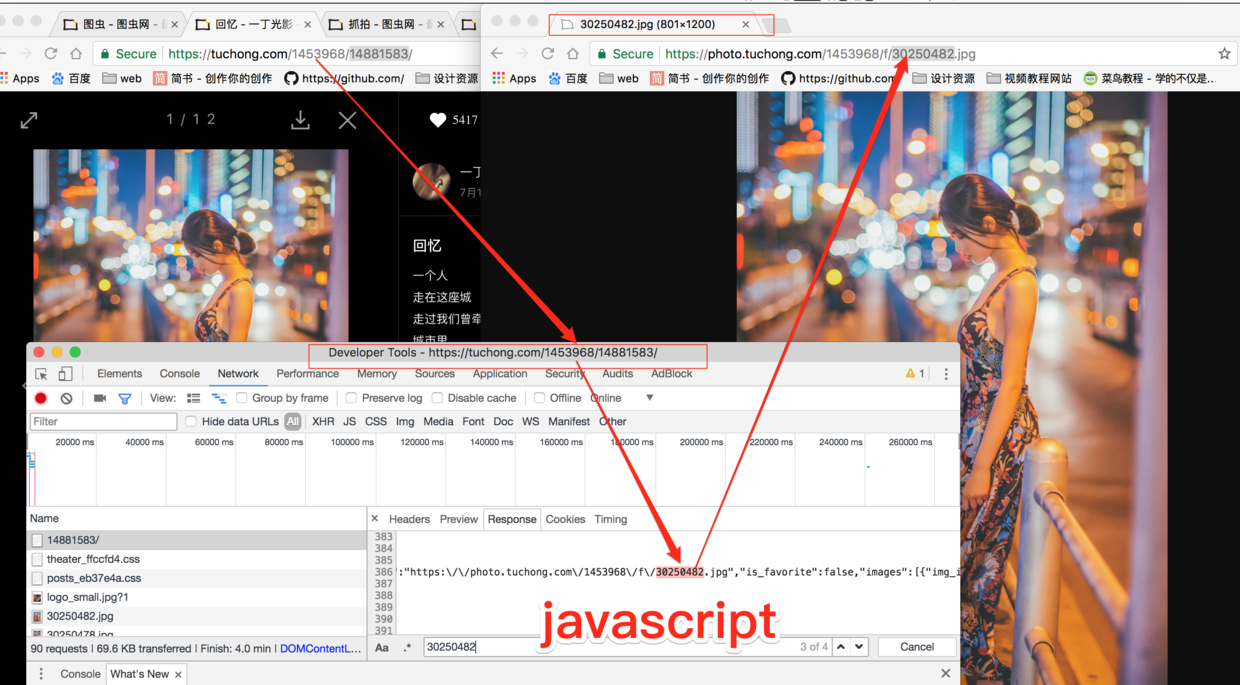Open the https://github.com/ bookmark in the left window
The width and height of the screenshot is (1240, 685).
tap(344, 78)
